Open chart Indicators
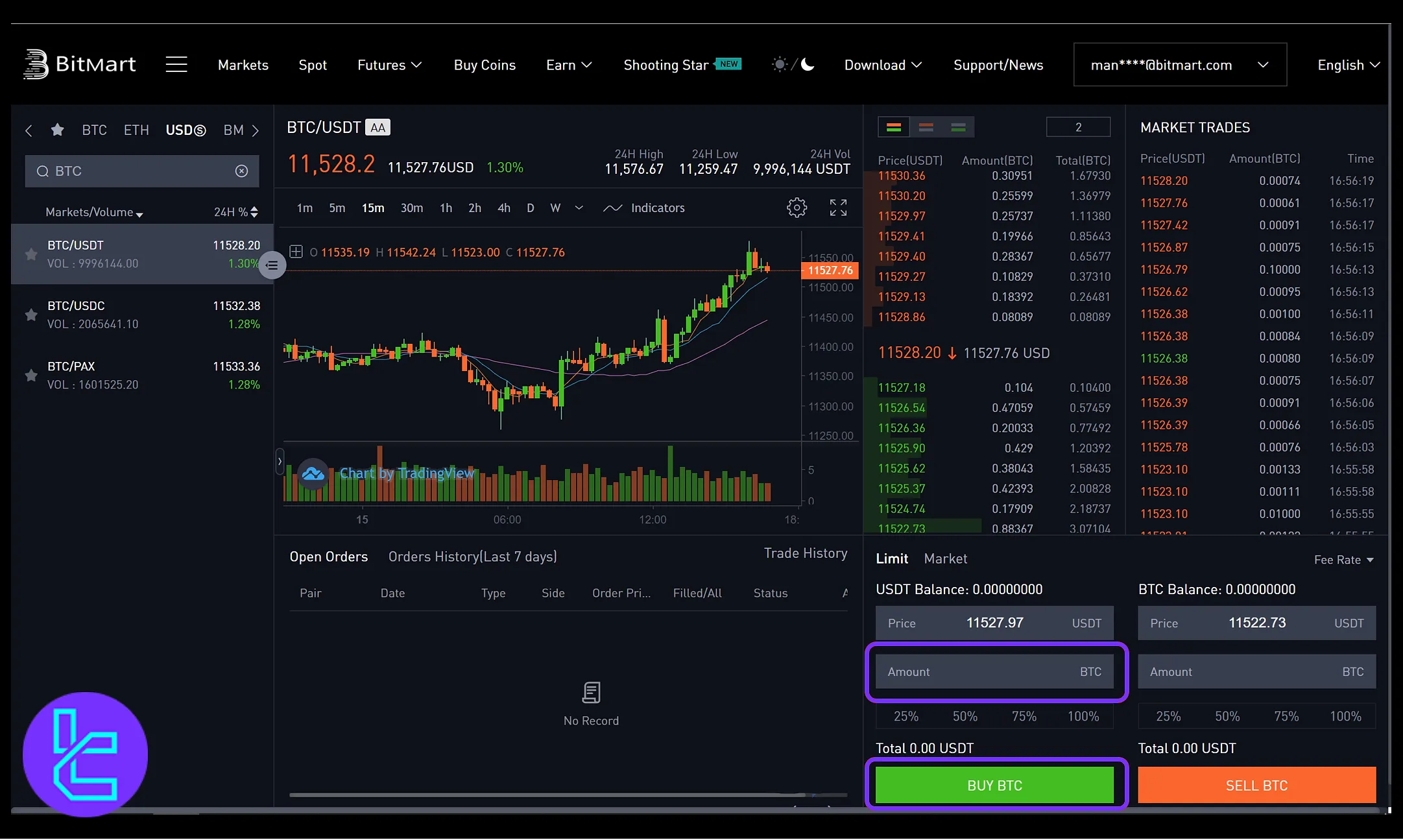The image size is (1403, 840). pyautogui.click(x=644, y=208)
